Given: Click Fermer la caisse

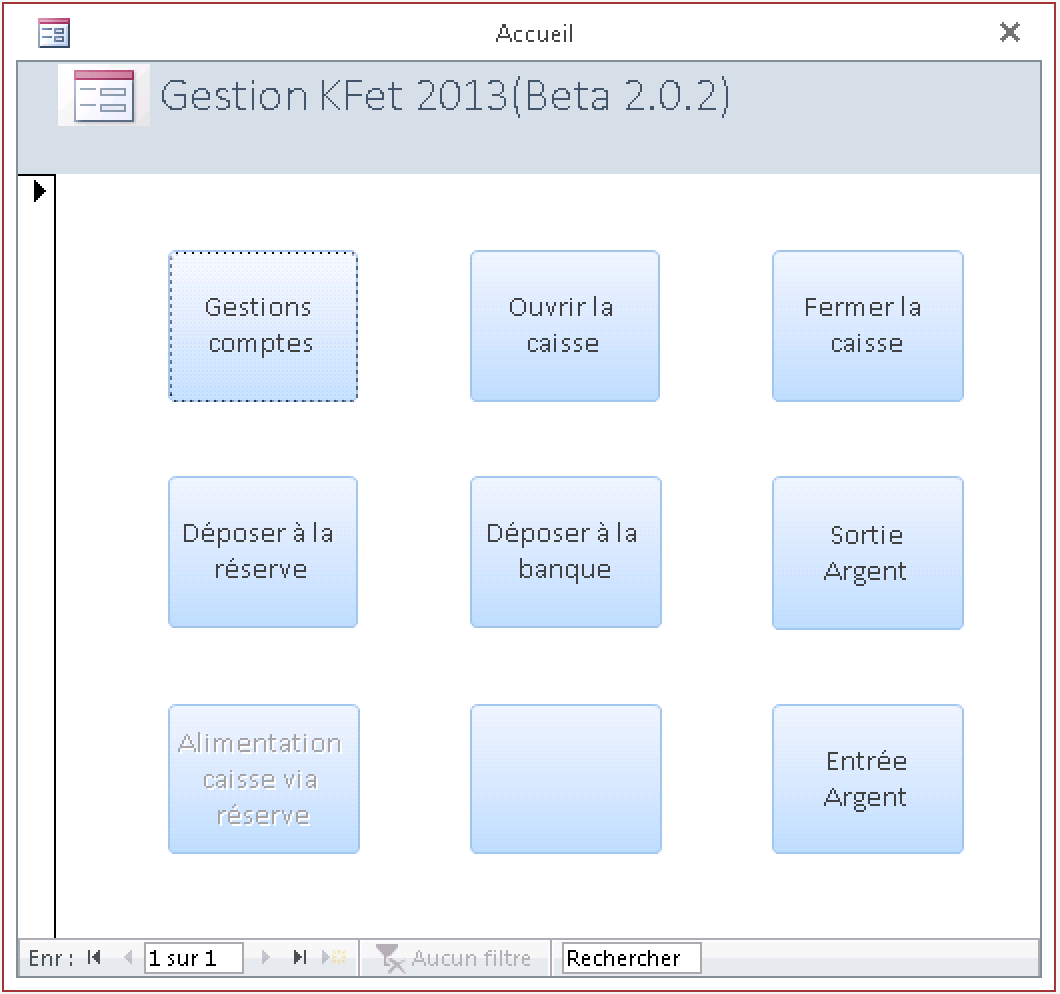Looking at the screenshot, I should click(x=867, y=326).
